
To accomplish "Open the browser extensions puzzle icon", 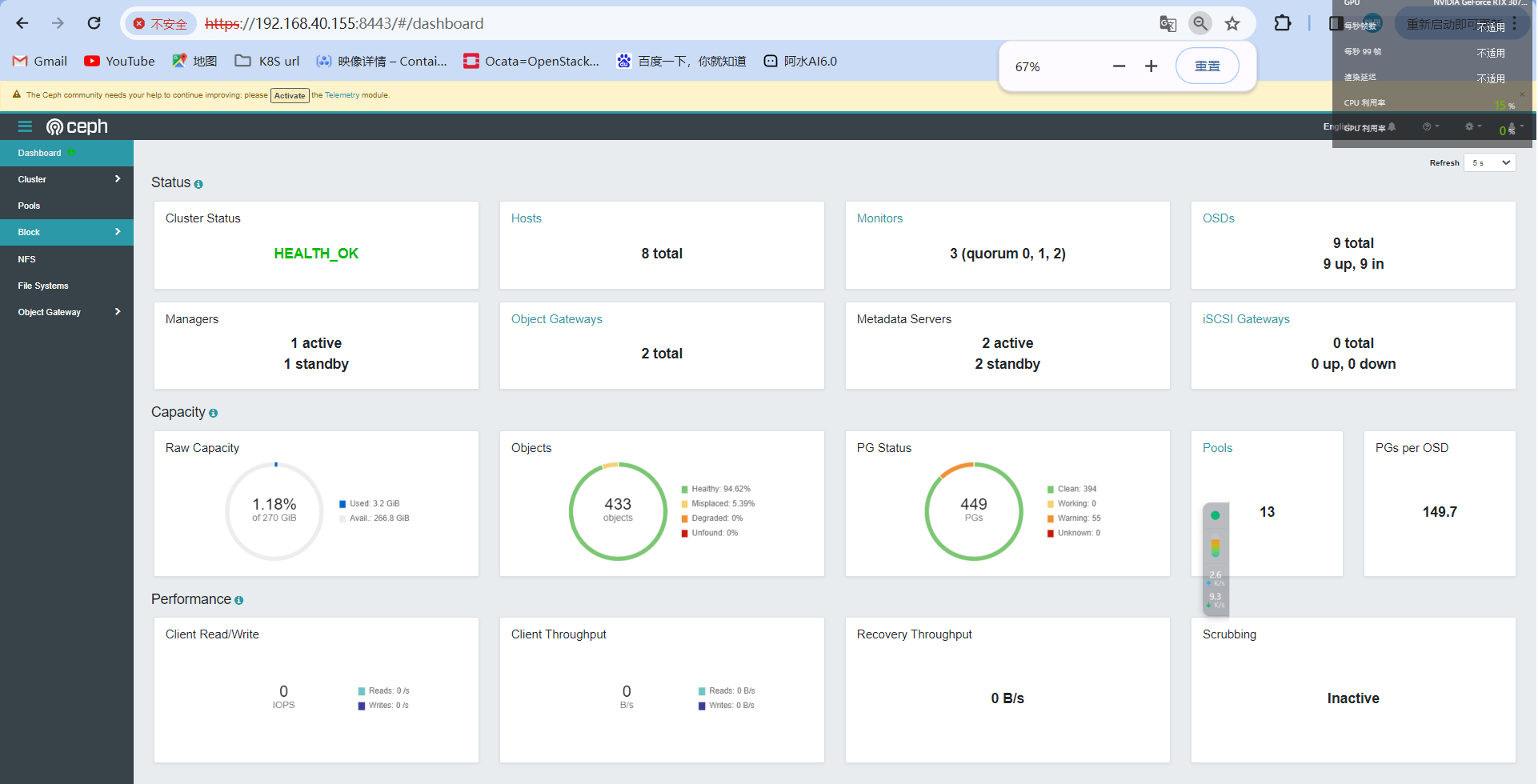I will [x=1283, y=23].
